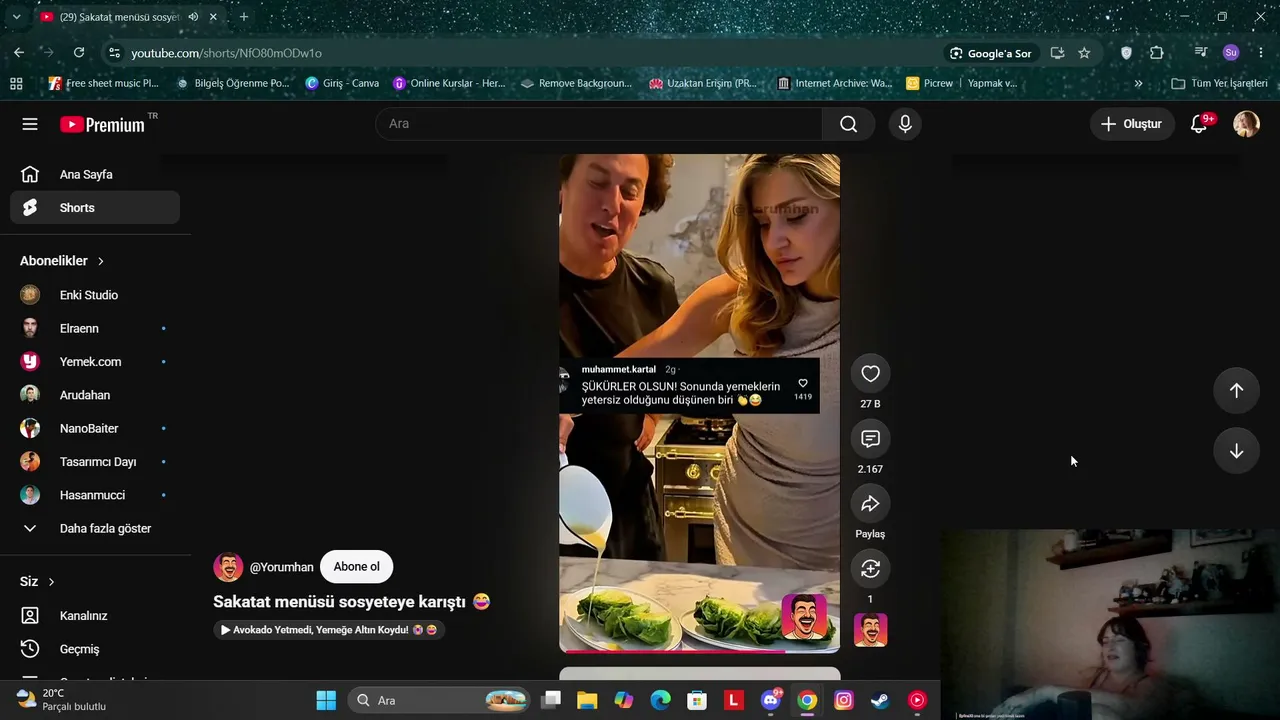Open Internet Archive bookmark
Viewport: 1280px width, 720px height.
835,83
